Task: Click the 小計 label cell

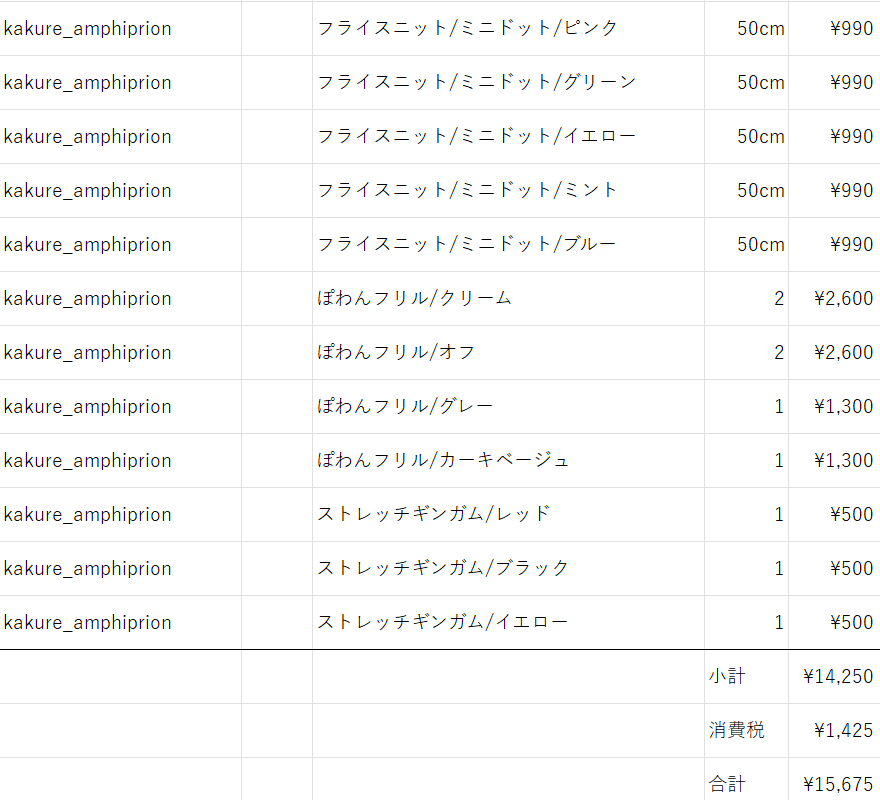Action: [x=746, y=676]
